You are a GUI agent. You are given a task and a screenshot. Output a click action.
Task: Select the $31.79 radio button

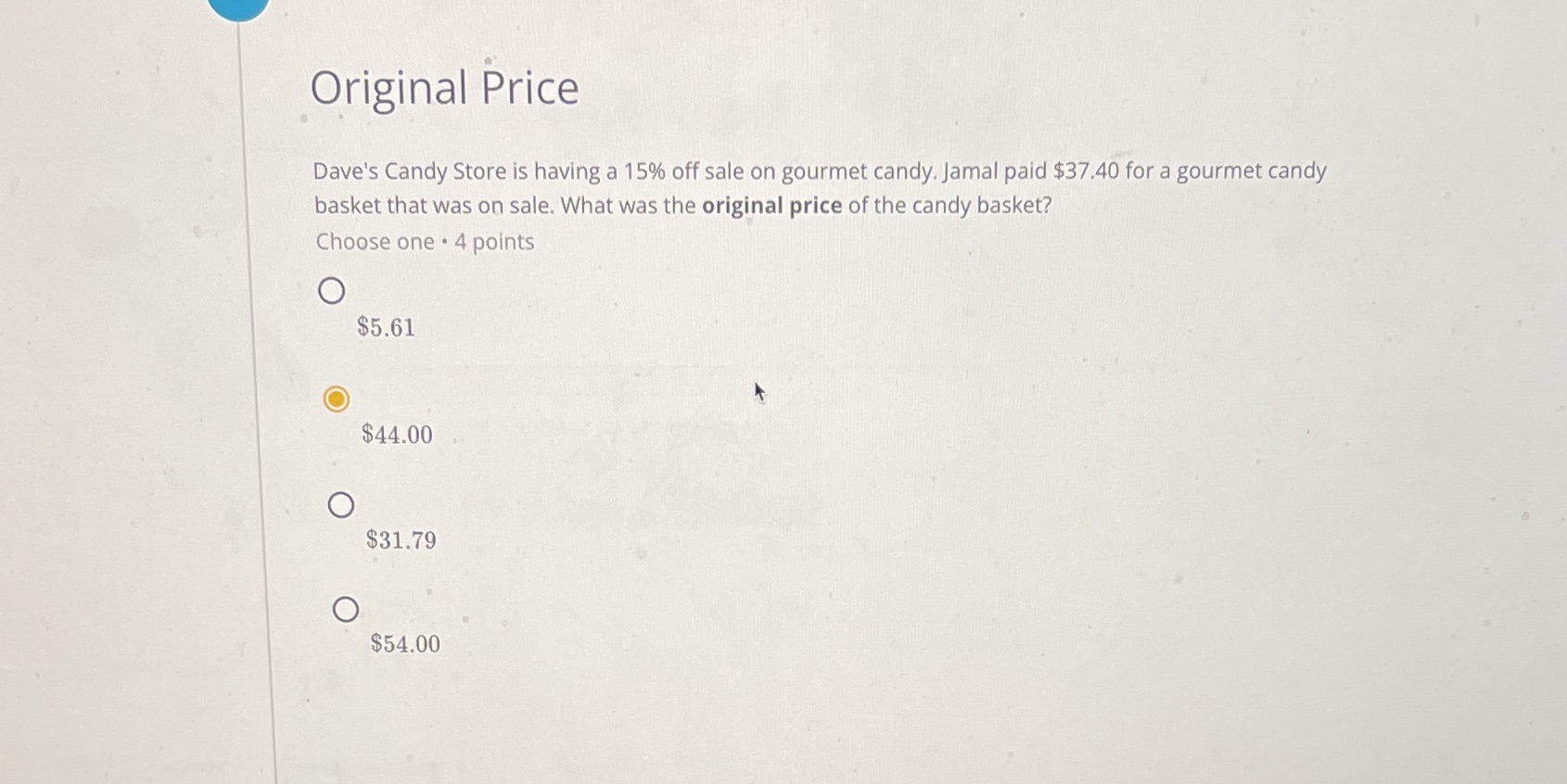click(x=342, y=505)
